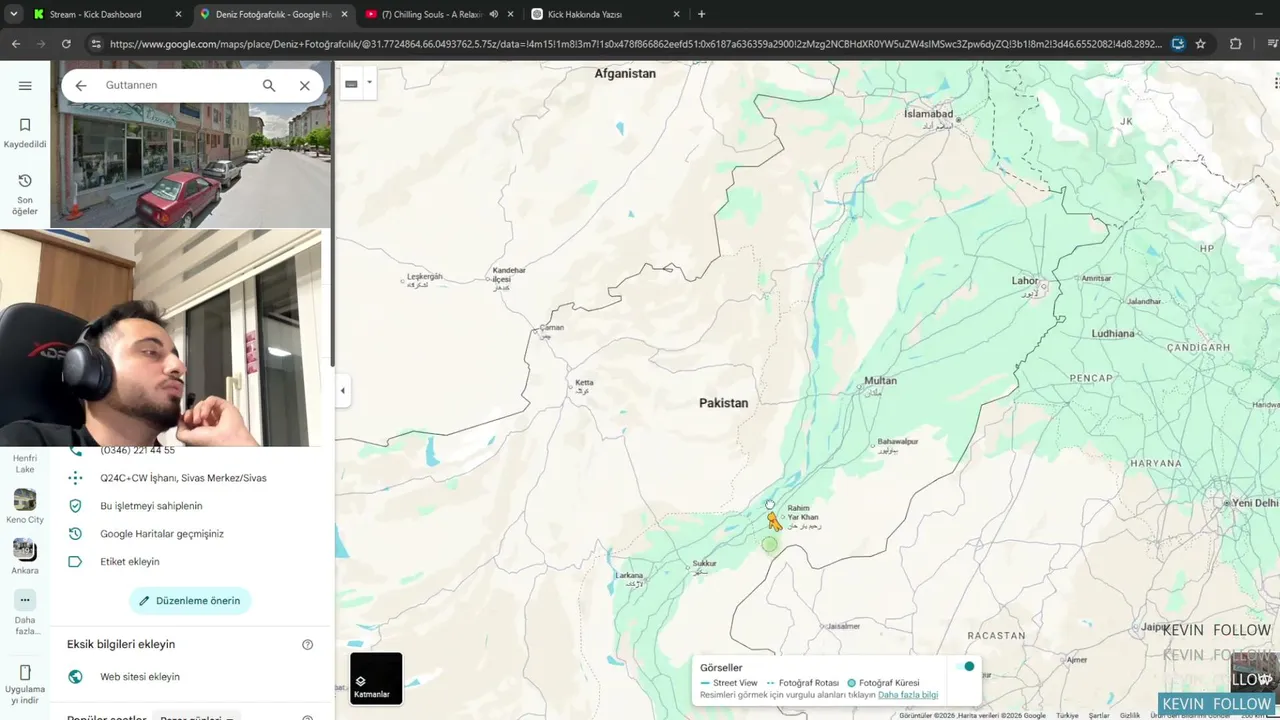
Task: Open the Kaydedildi saved places
Action: (x=25, y=133)
